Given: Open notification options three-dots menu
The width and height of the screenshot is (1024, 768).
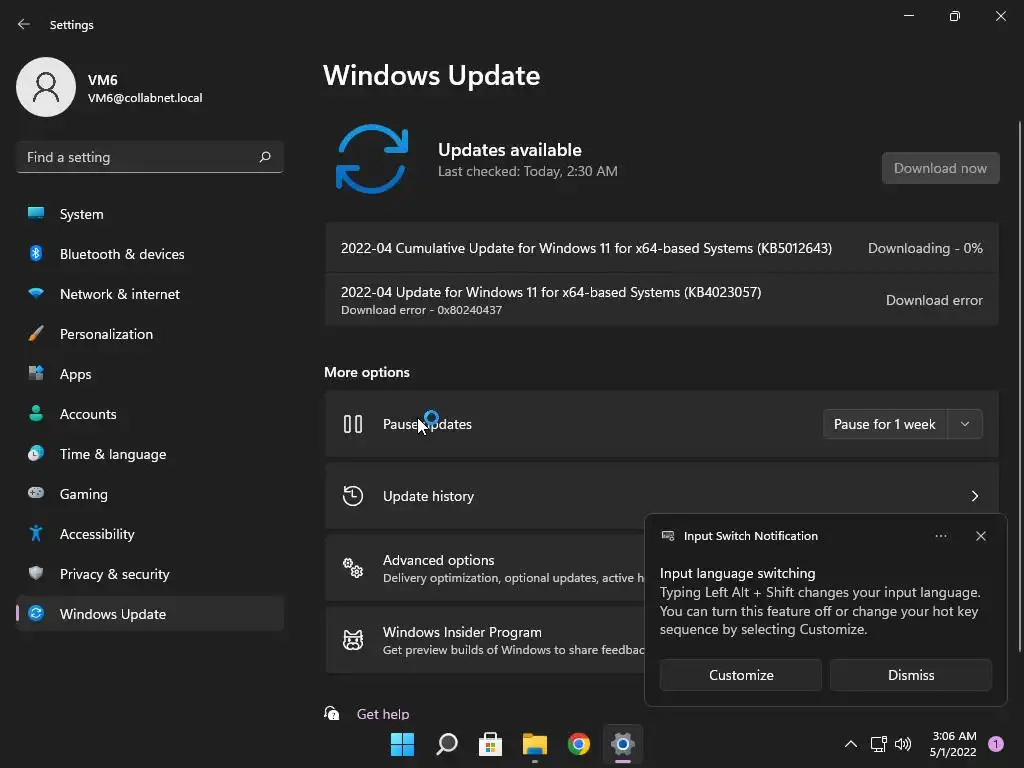Looking at the screenshot, I should (941, 536).
